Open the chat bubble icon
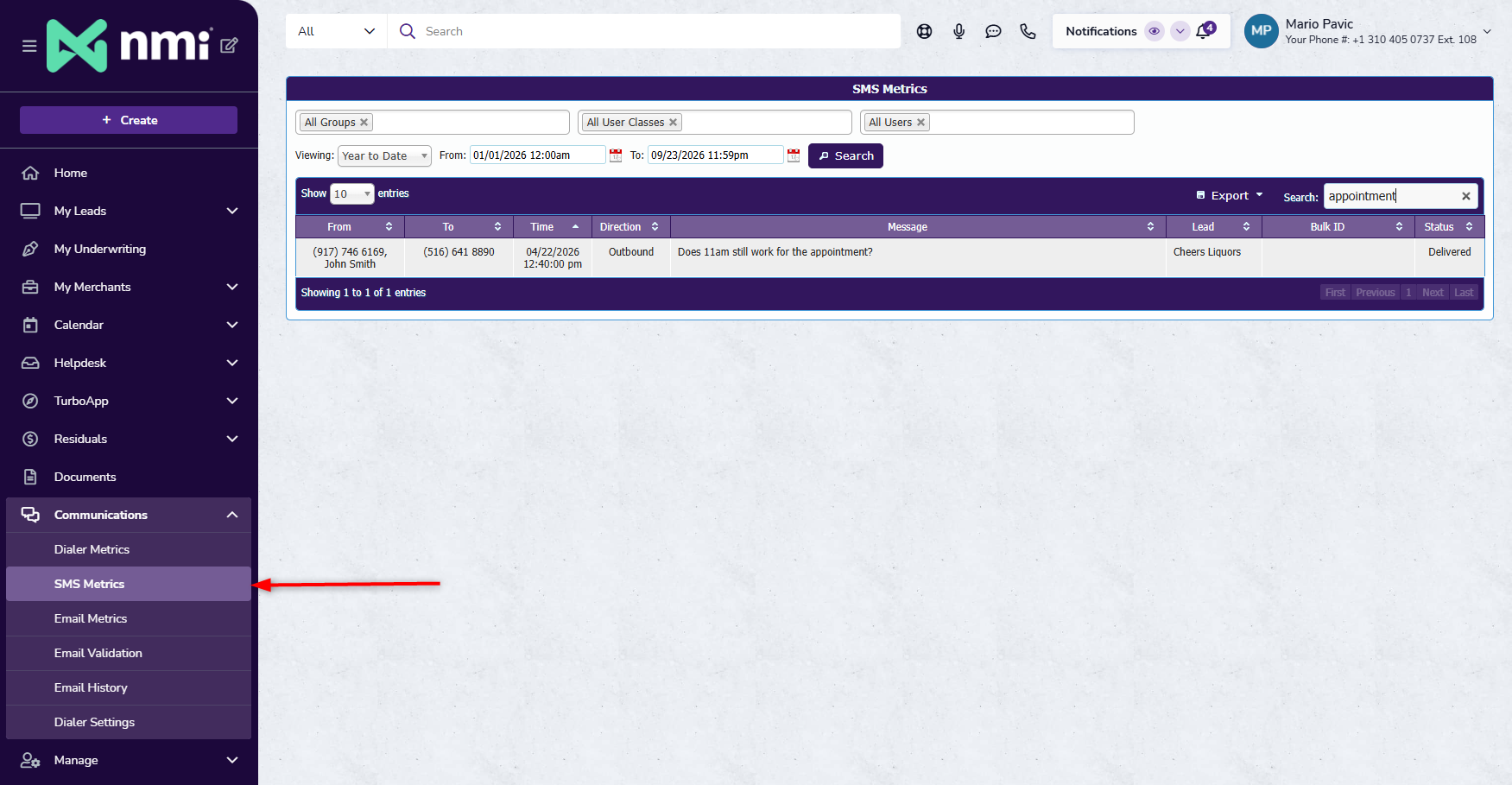This screenshot has width=1512, height=785. point(993,31)
